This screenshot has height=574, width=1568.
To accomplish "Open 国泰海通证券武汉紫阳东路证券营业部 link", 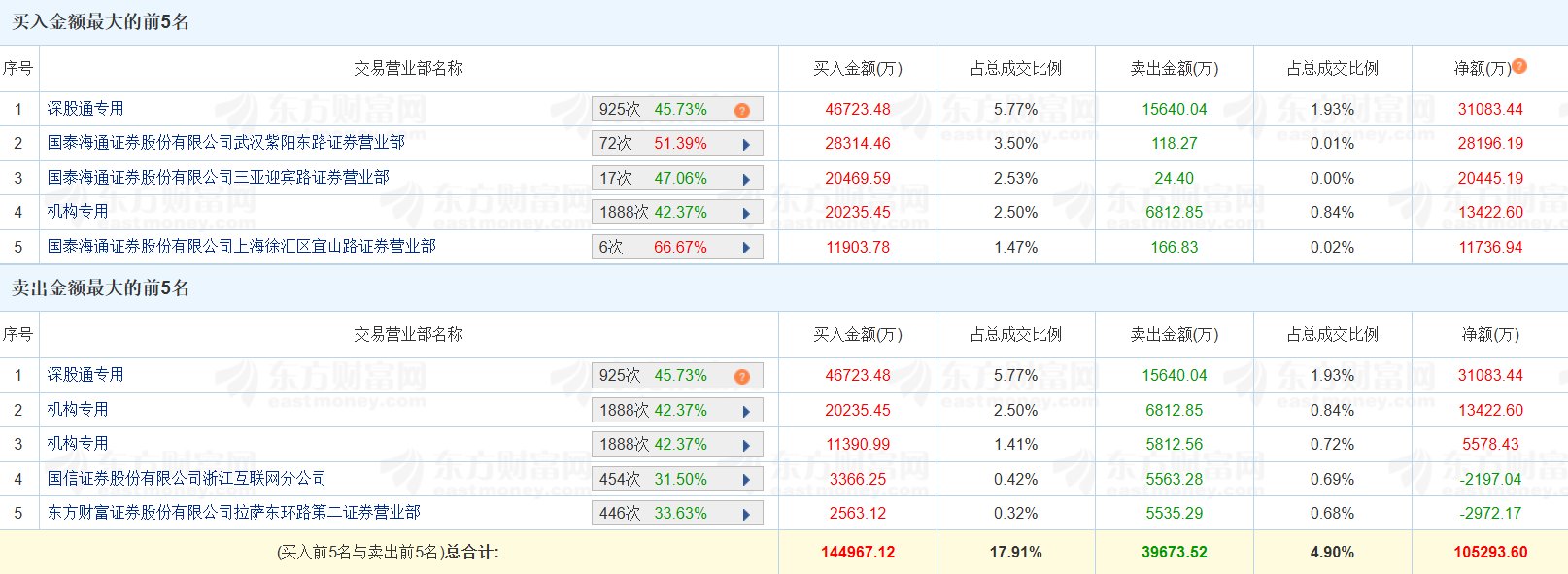I will coord(225,143).
